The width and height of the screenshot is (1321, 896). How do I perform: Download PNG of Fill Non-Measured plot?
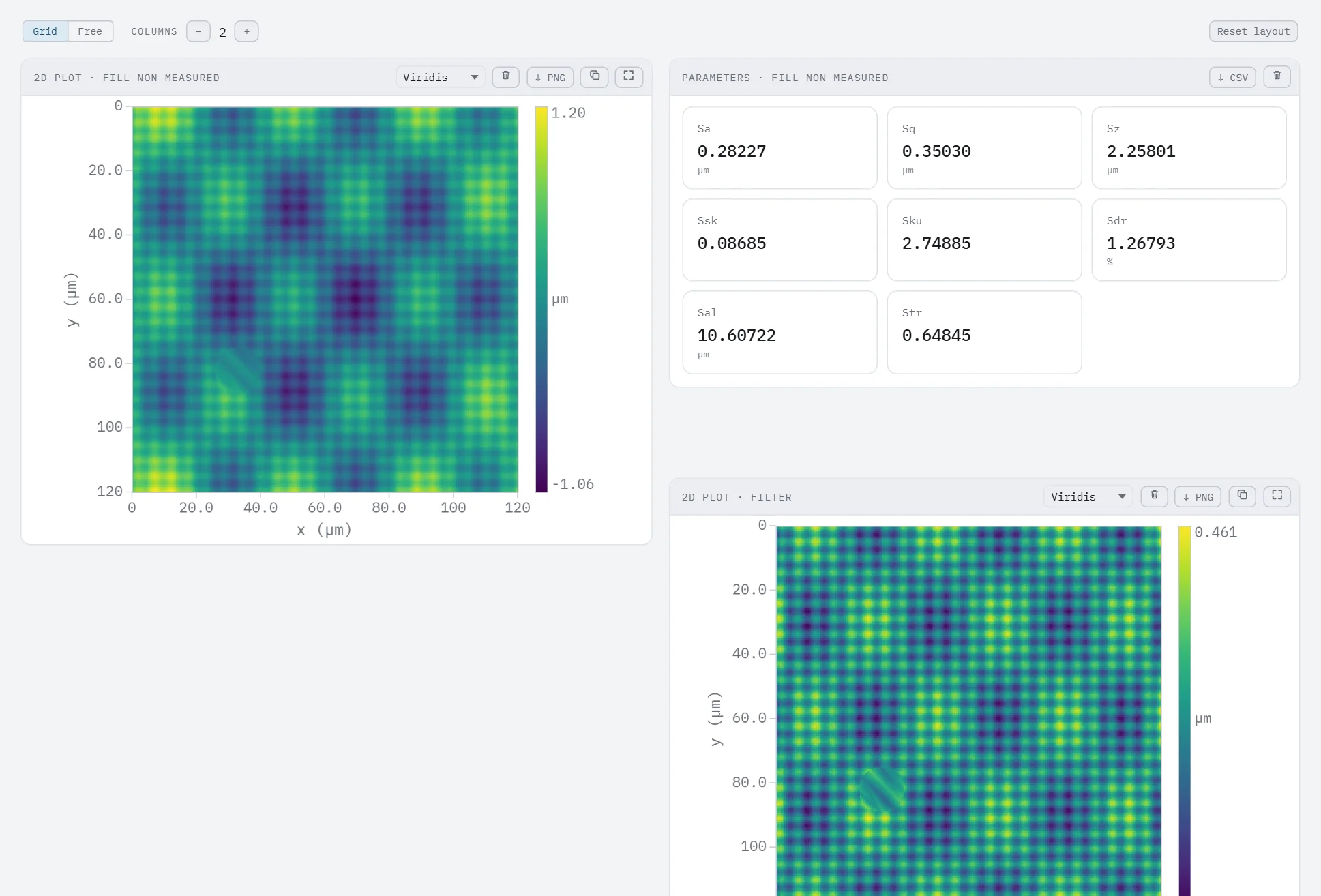click(x=550, y=77)
